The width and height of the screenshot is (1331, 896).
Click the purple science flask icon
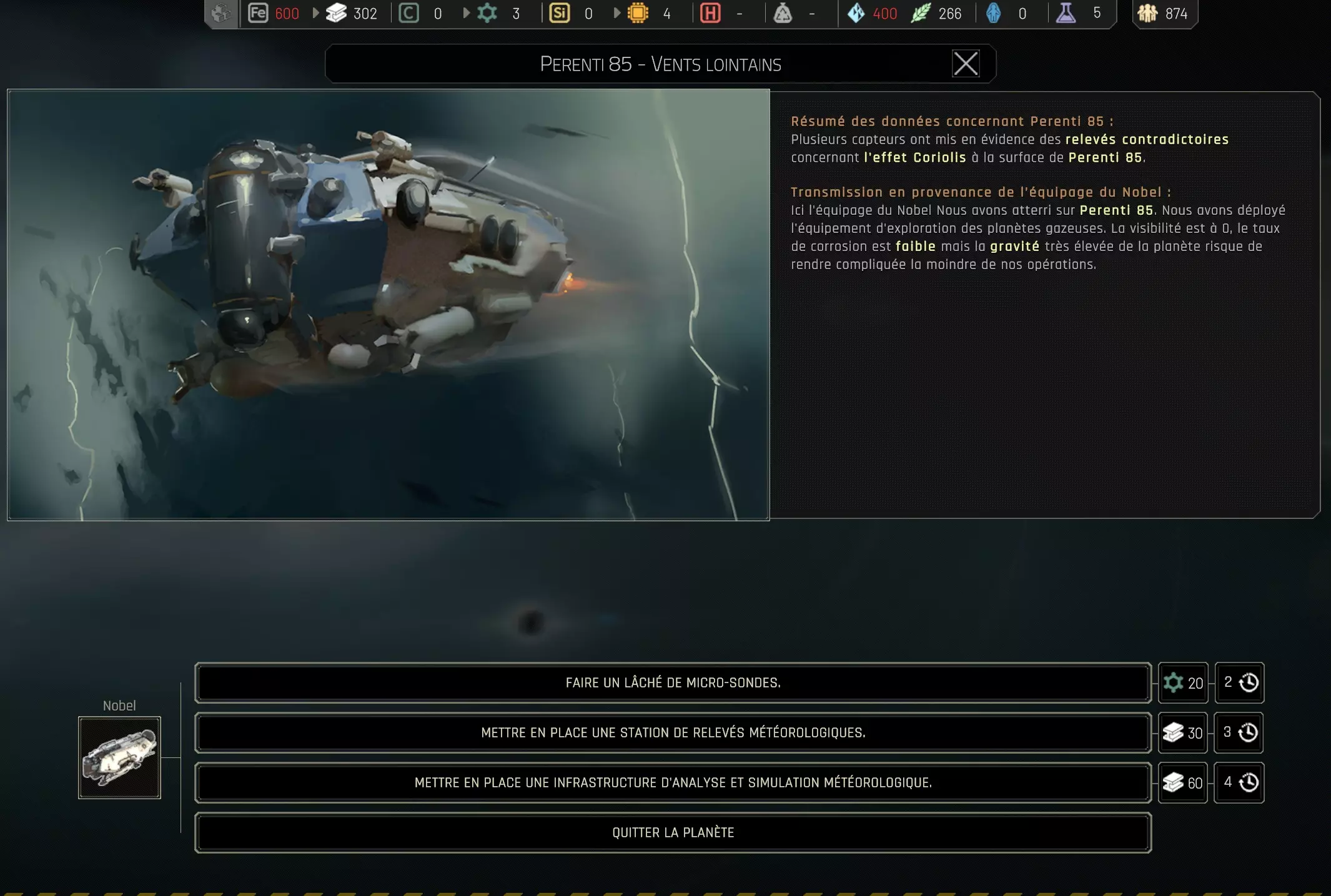click(1066, 13)
